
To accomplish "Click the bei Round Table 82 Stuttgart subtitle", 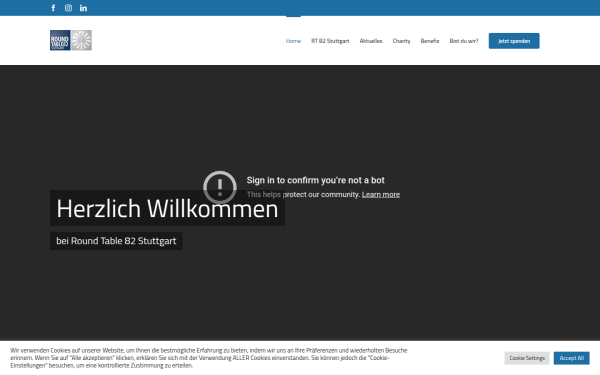I will coord(116,241).
